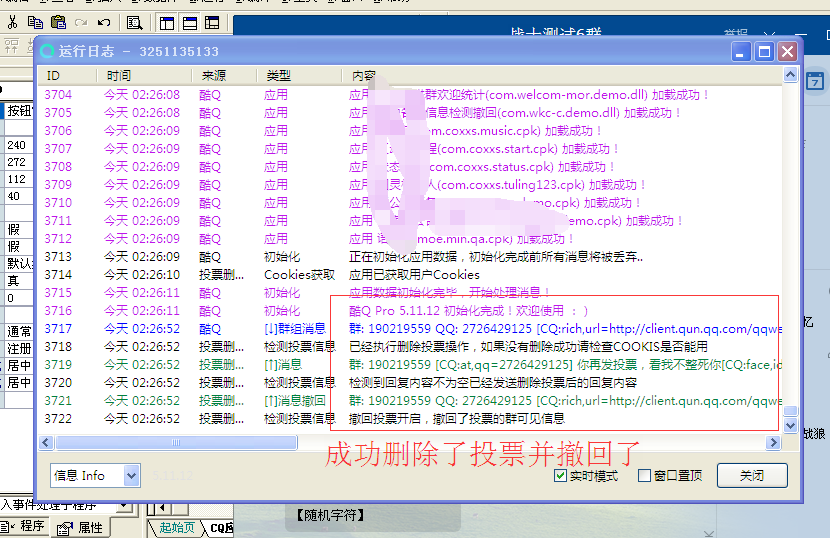
Task: Click the Undo arrow icon in IDE toolbar
Action: [x=104, y=23]
